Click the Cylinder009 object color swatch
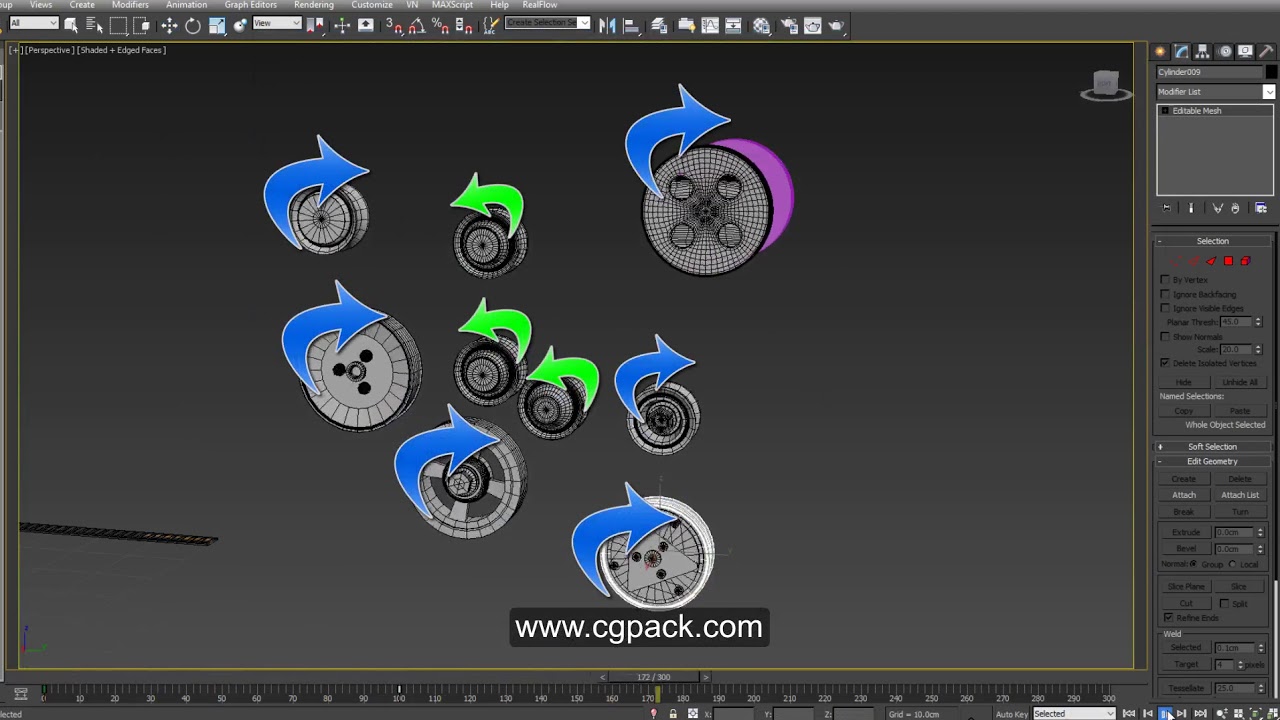Image resolution: width=1280 pixels, height=720 pixels. [x=1272, y=72]
